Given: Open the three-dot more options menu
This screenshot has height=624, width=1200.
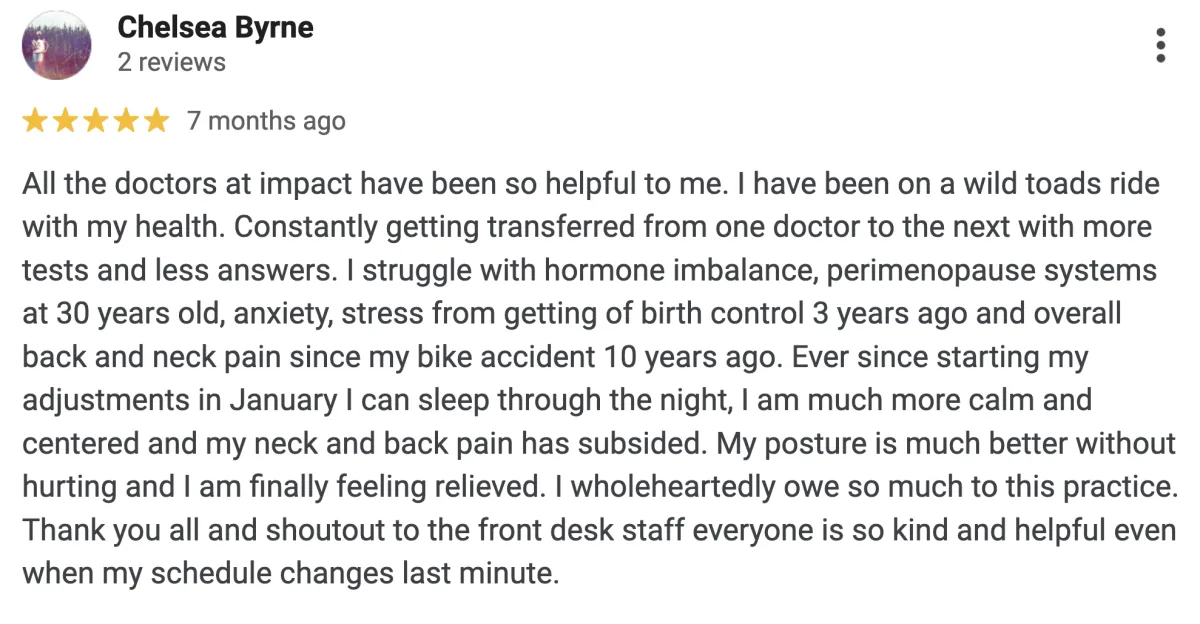Looking at the screenshot, I should [x=1160, y=45].
